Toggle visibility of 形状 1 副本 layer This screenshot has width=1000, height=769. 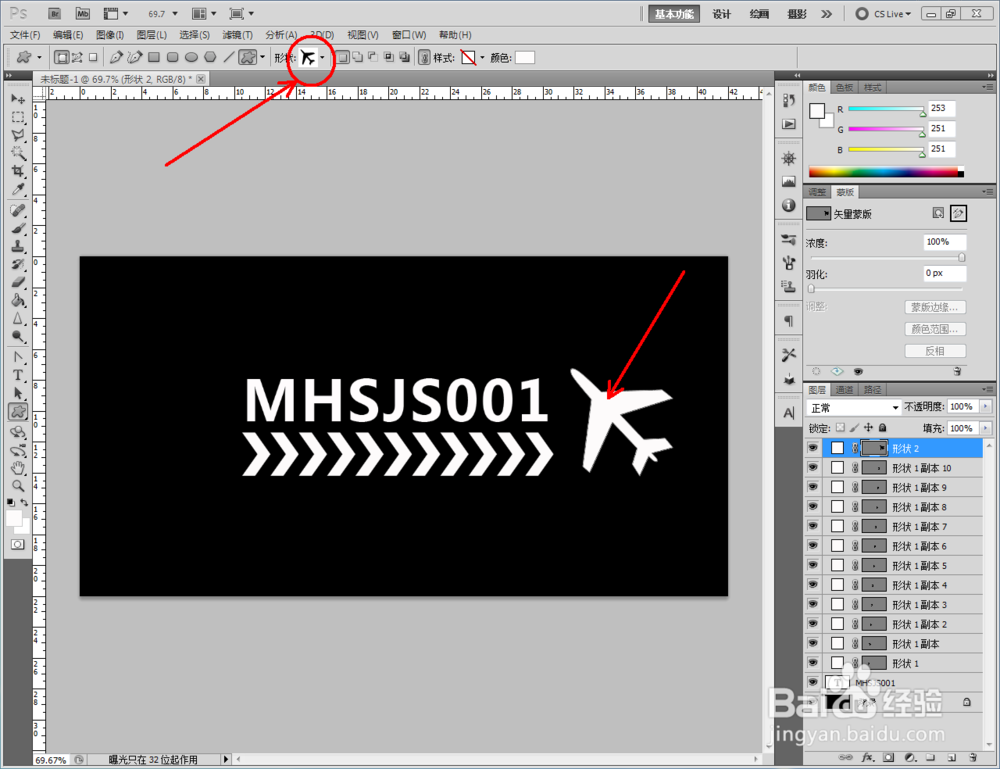[812, 643]
